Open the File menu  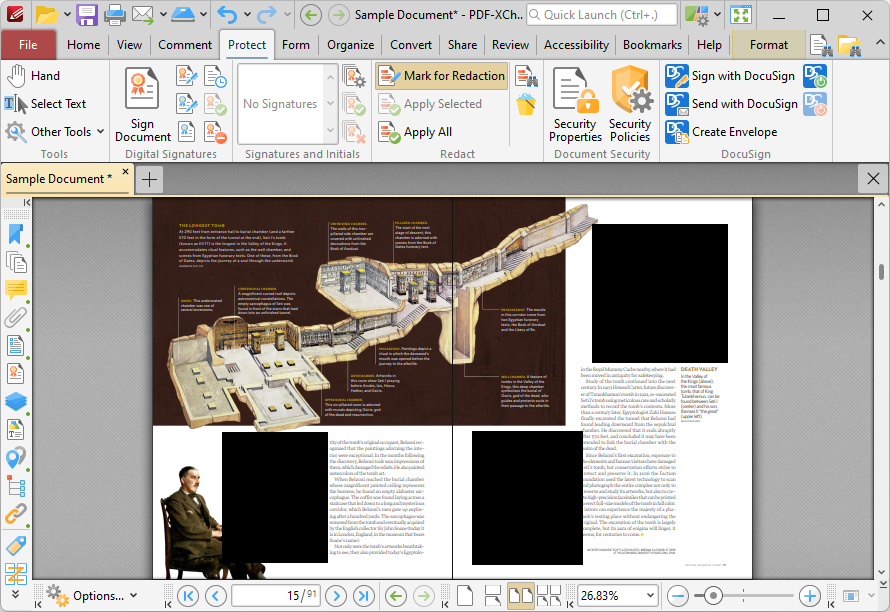click(28, 45)
